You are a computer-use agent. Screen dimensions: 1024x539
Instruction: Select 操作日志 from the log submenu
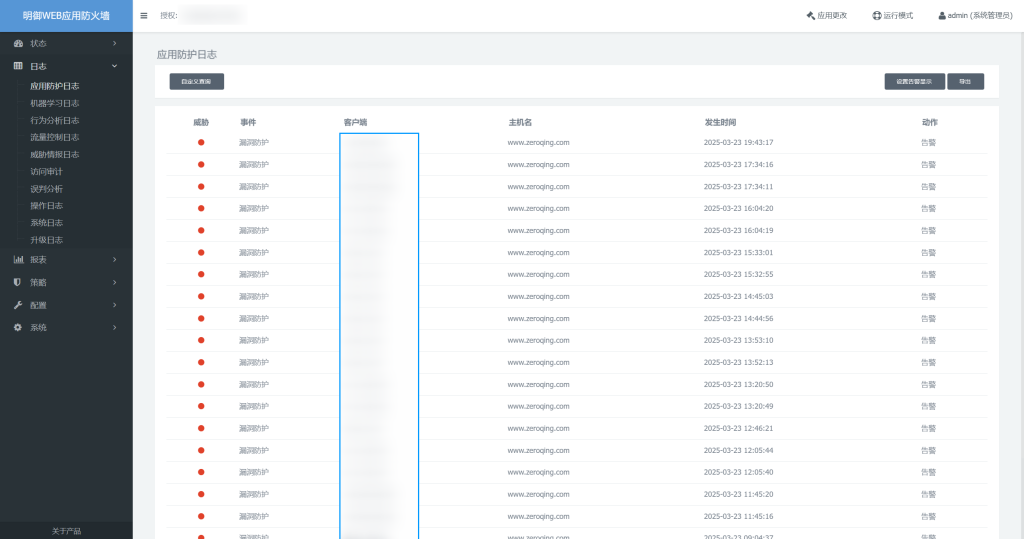(x=46, y=206)
